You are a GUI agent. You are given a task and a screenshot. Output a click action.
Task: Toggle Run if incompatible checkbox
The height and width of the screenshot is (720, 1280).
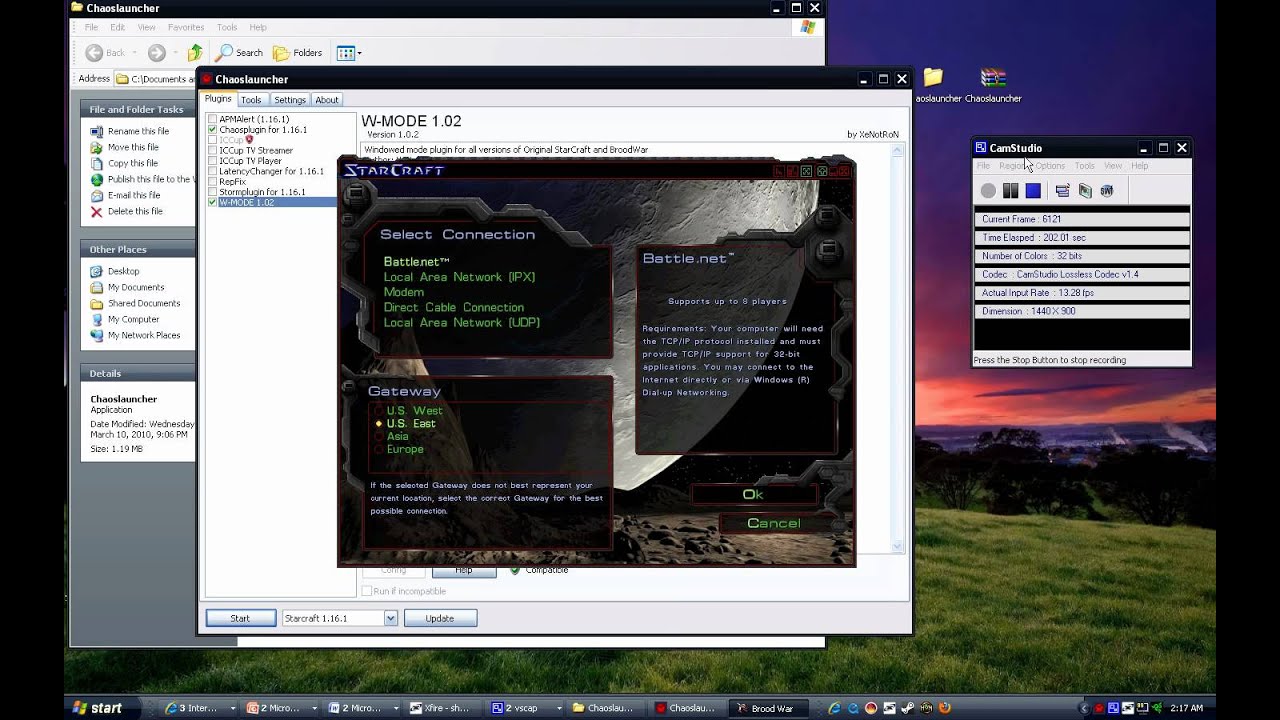[367, 591]
